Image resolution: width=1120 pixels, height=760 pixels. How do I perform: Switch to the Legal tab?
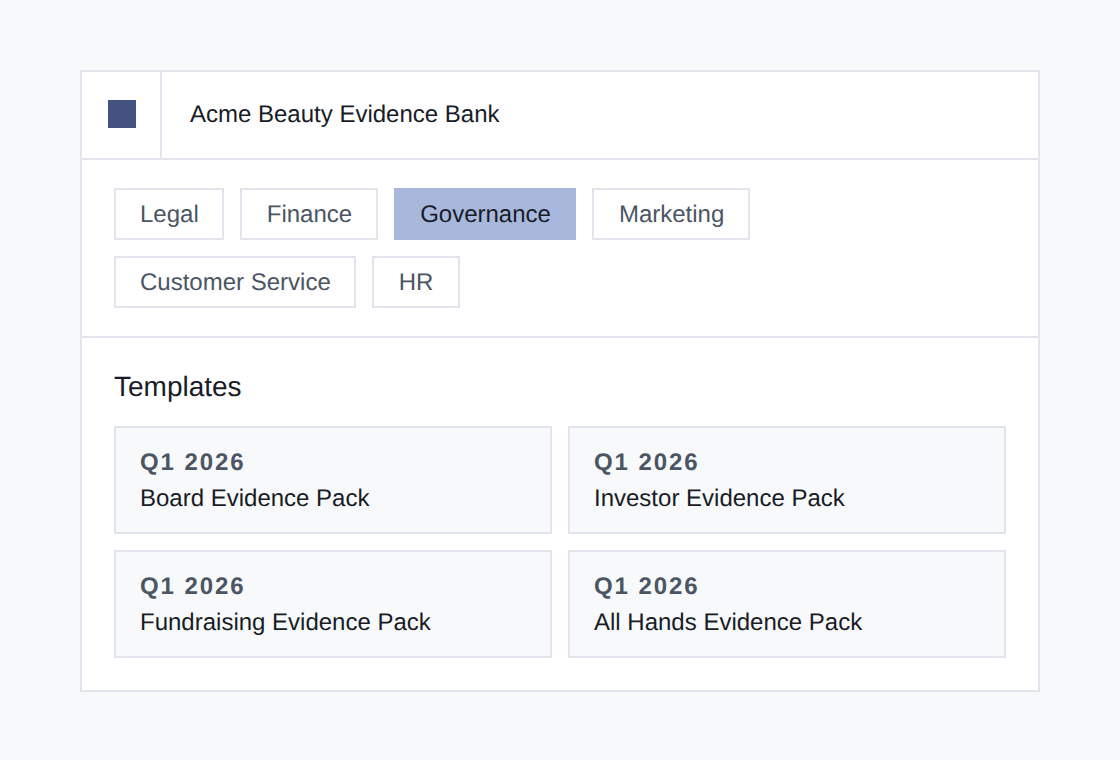[169, 214]
